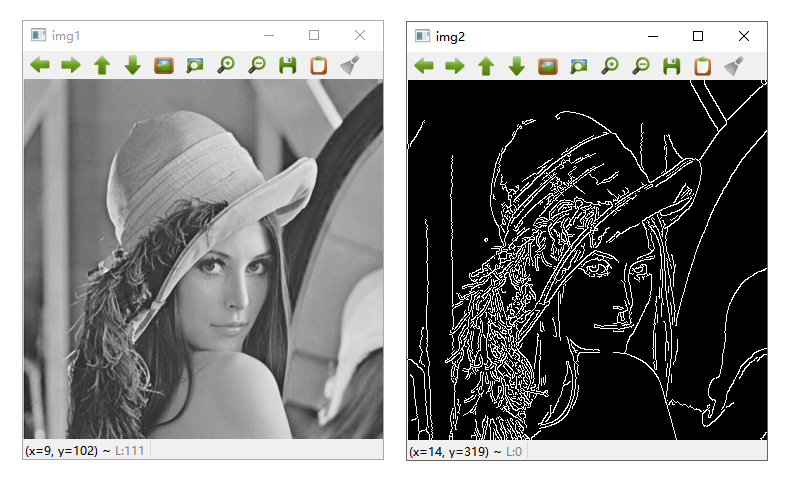
Task: Open properties brush icon in img1
Action: click(x=350, y=65)
